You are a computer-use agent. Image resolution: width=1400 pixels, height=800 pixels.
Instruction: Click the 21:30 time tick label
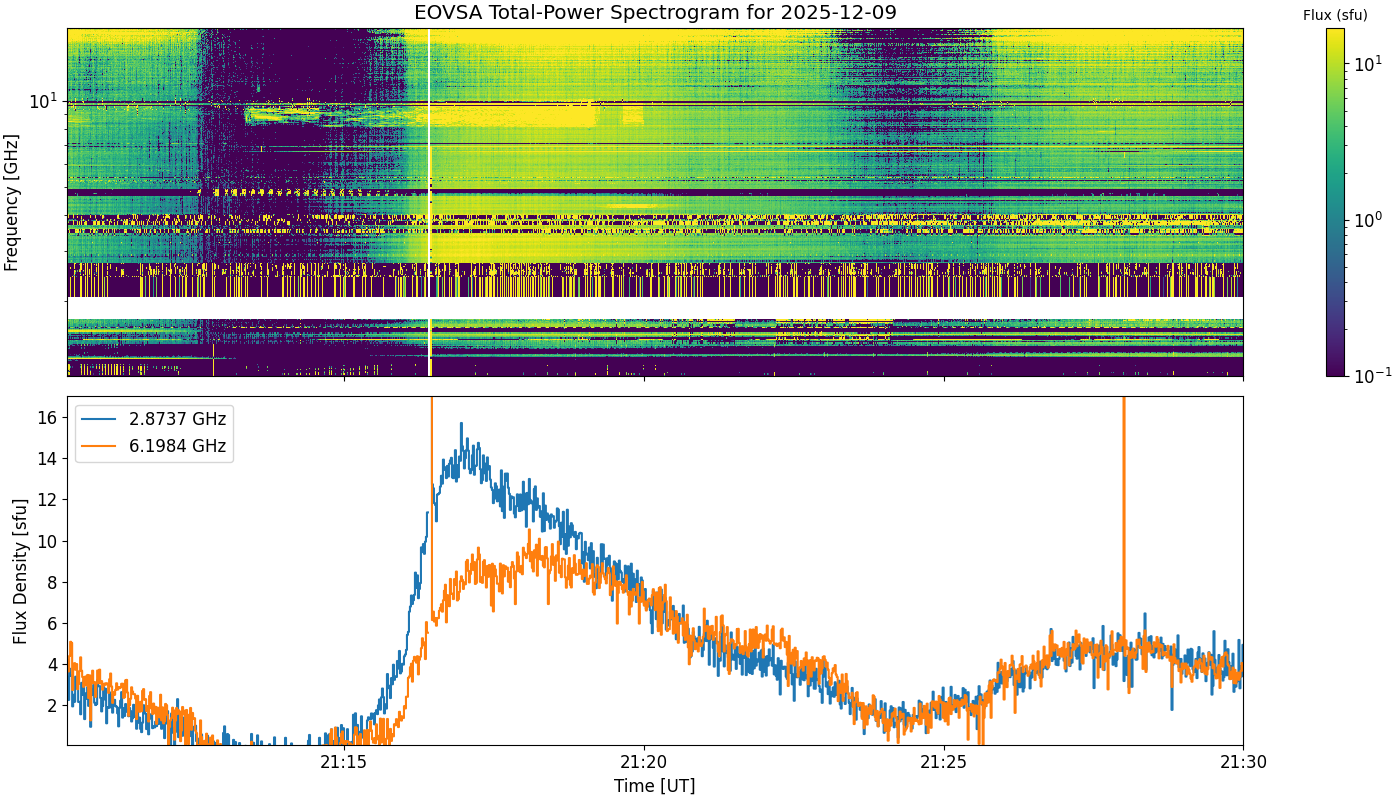[1243, 764]
